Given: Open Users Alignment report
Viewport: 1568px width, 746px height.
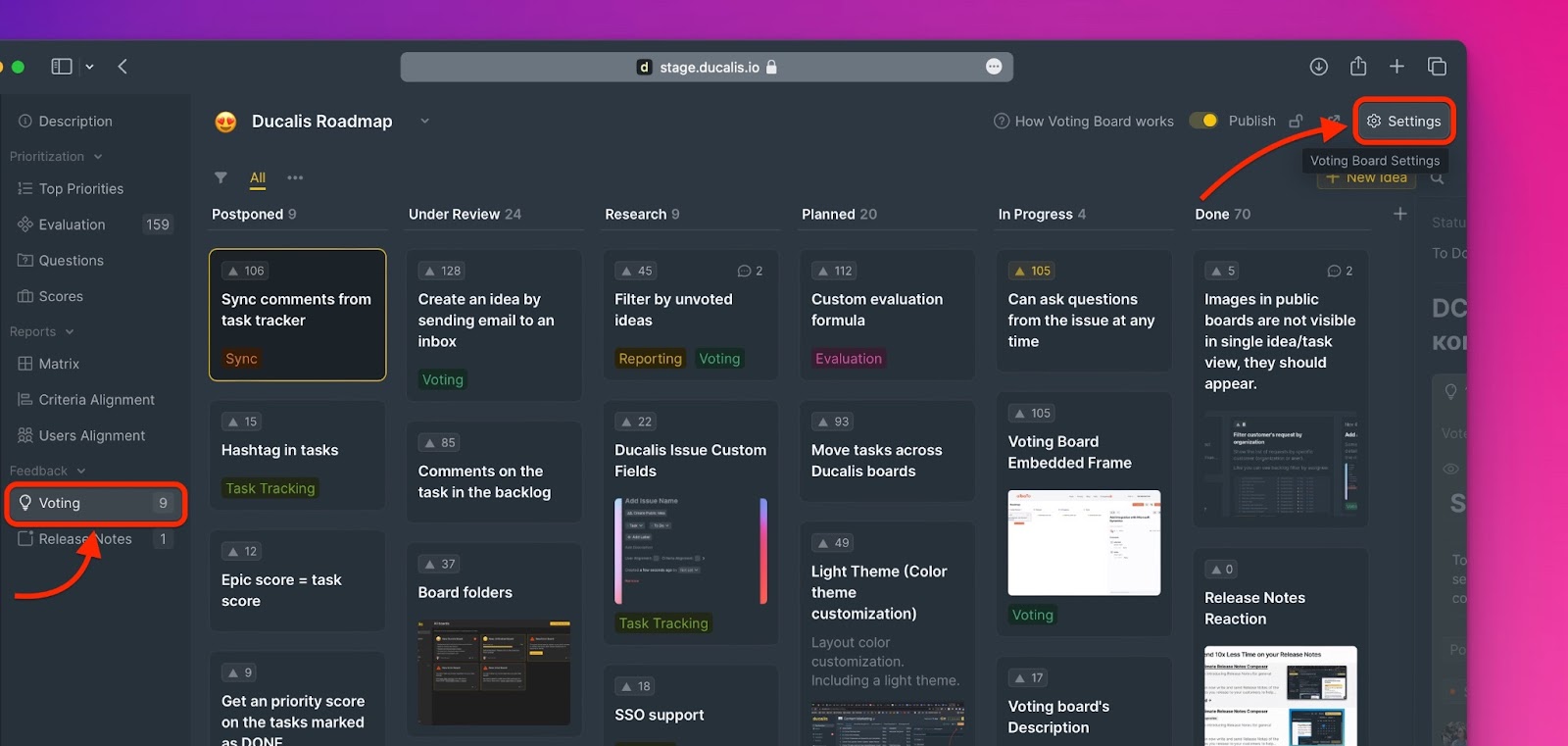Looking at the screenshot, I should [x=81, y=435].
